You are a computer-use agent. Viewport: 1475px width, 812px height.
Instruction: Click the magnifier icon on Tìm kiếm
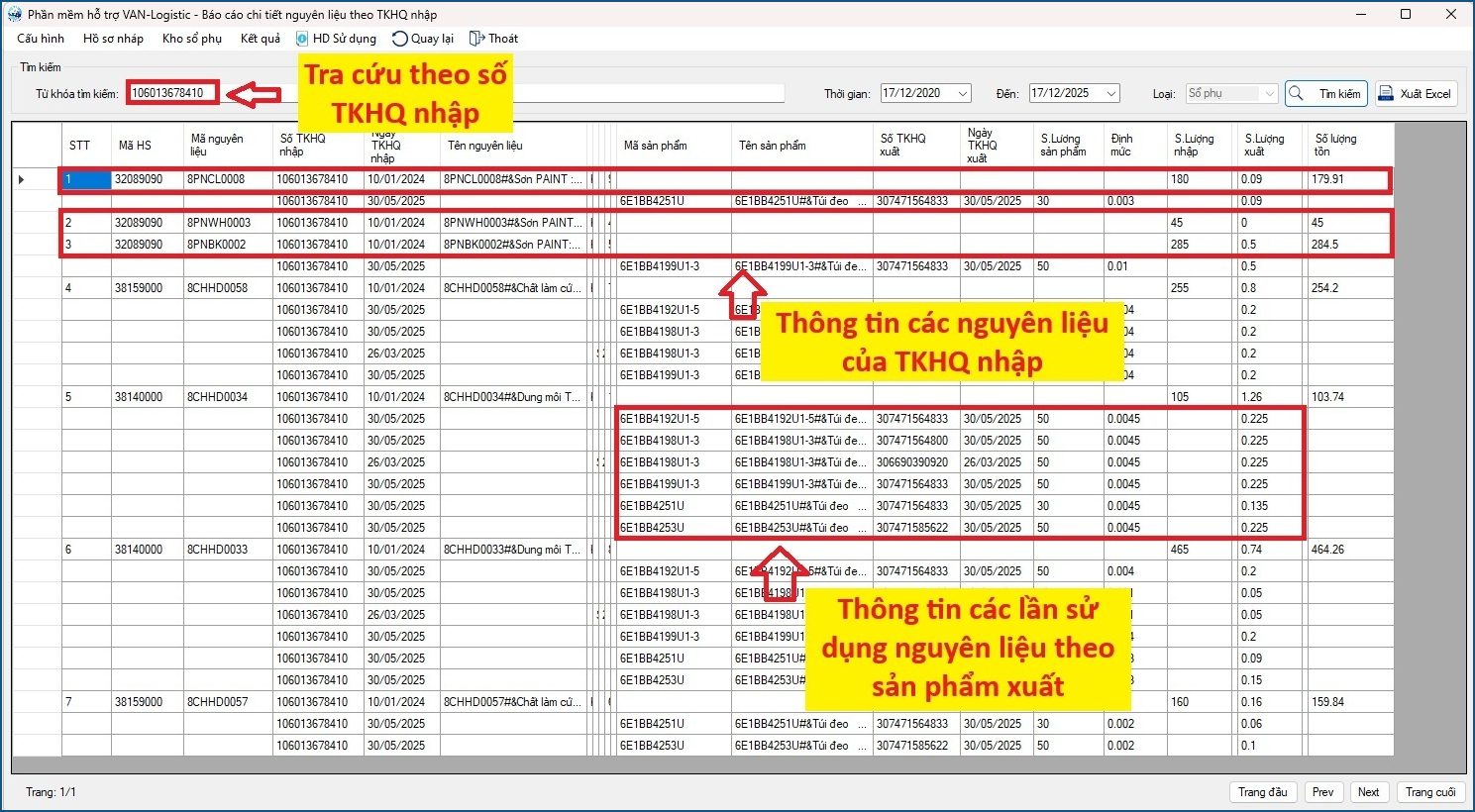(x=1297, y=94)
